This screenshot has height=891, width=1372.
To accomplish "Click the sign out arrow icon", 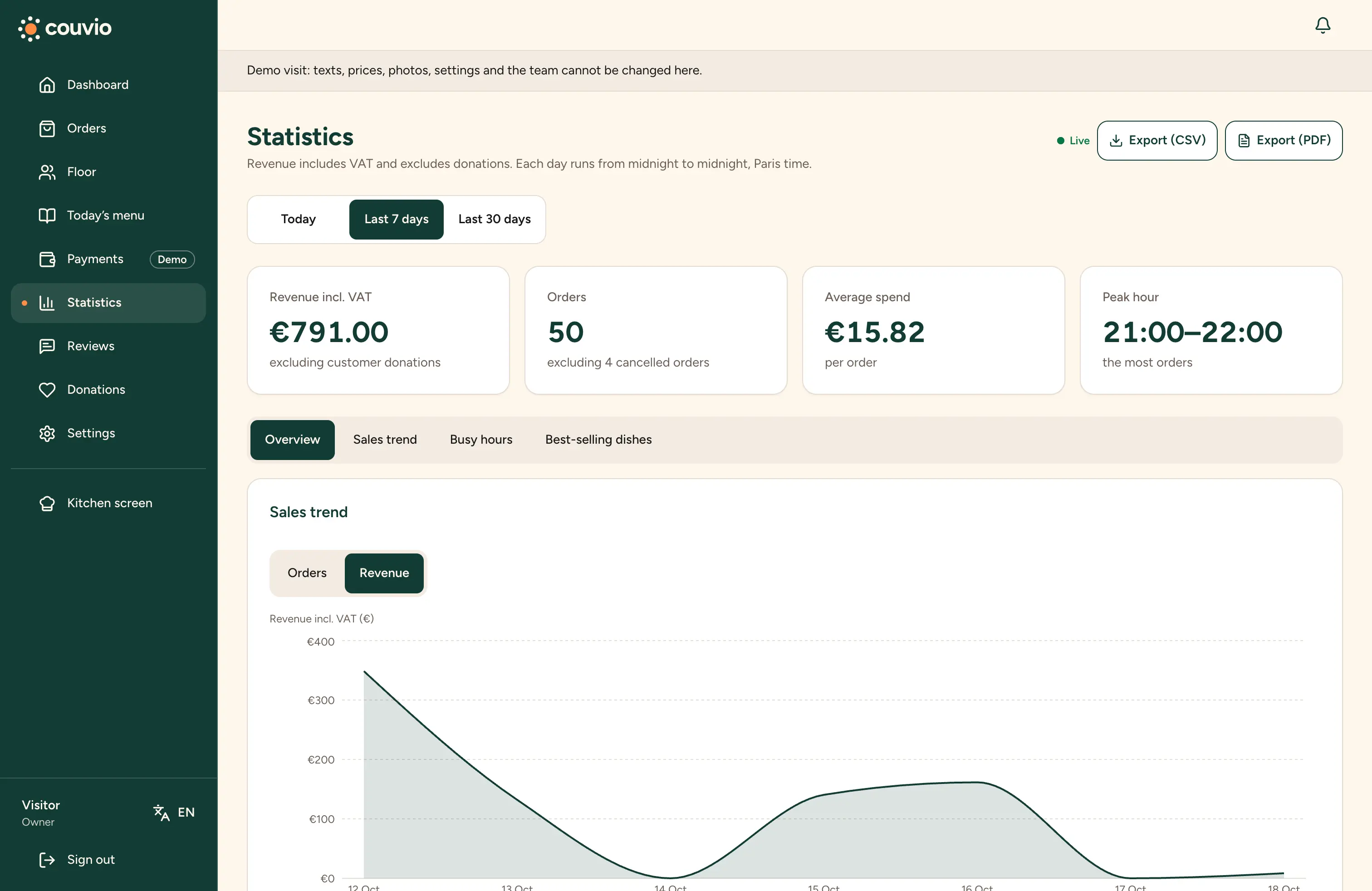I will [47, 859].
